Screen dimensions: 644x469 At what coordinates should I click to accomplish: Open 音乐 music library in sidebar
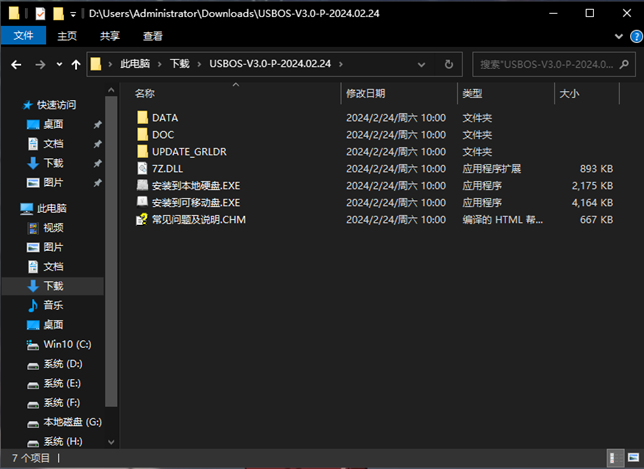tap(52, 305)
